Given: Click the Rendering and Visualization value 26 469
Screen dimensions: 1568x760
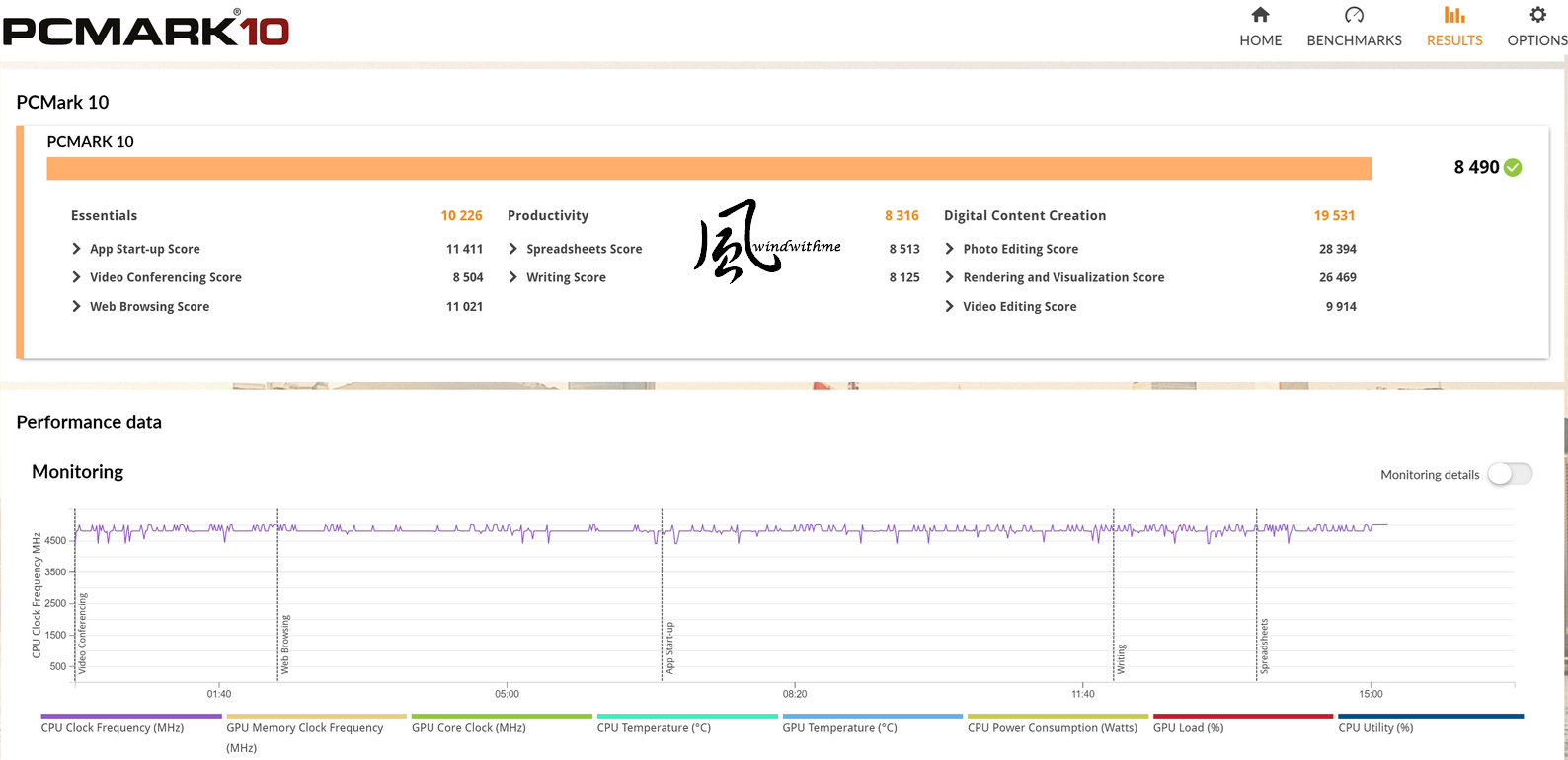Looking at the screenshot, I should pos(1338,277).
